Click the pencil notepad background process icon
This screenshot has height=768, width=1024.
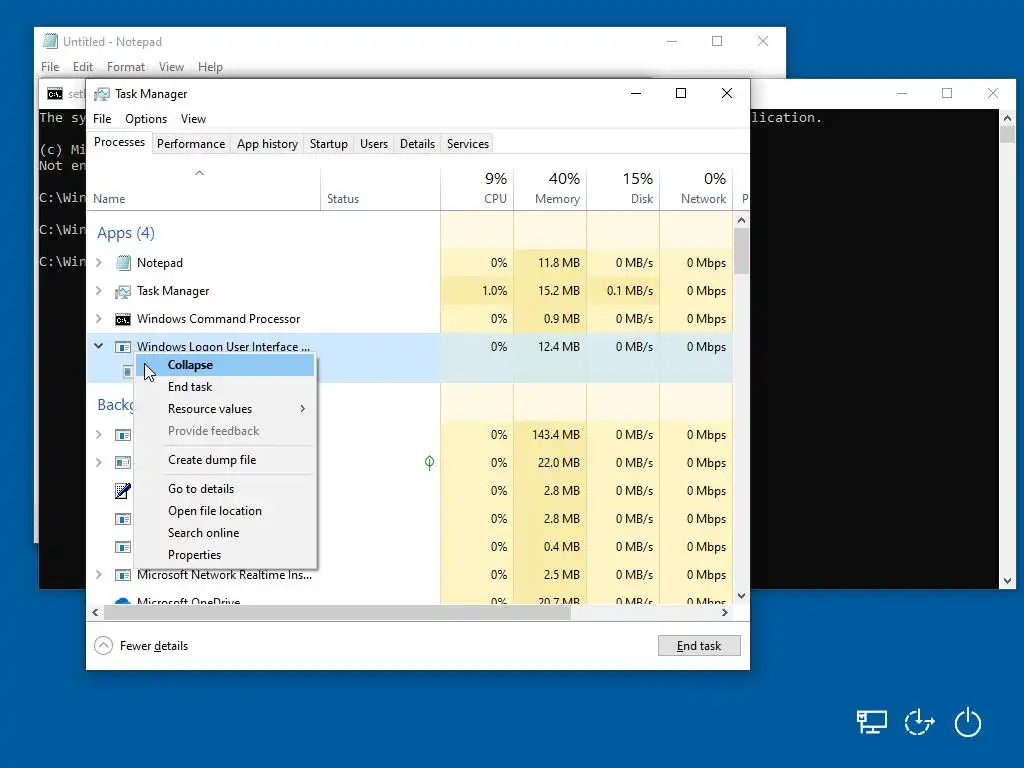123,490
